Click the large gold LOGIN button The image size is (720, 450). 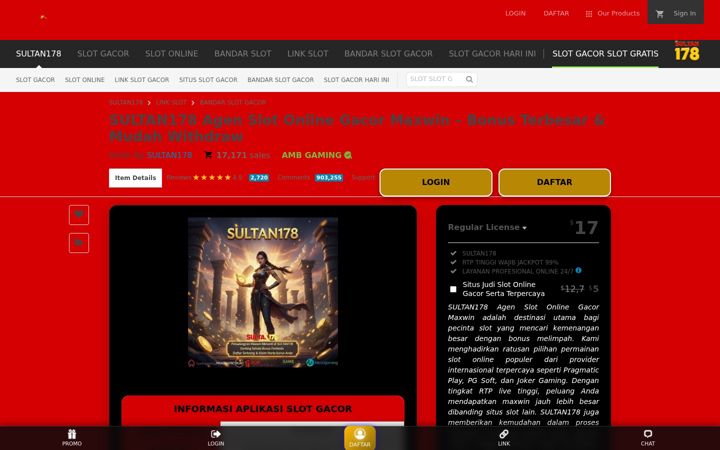[436, 182]
